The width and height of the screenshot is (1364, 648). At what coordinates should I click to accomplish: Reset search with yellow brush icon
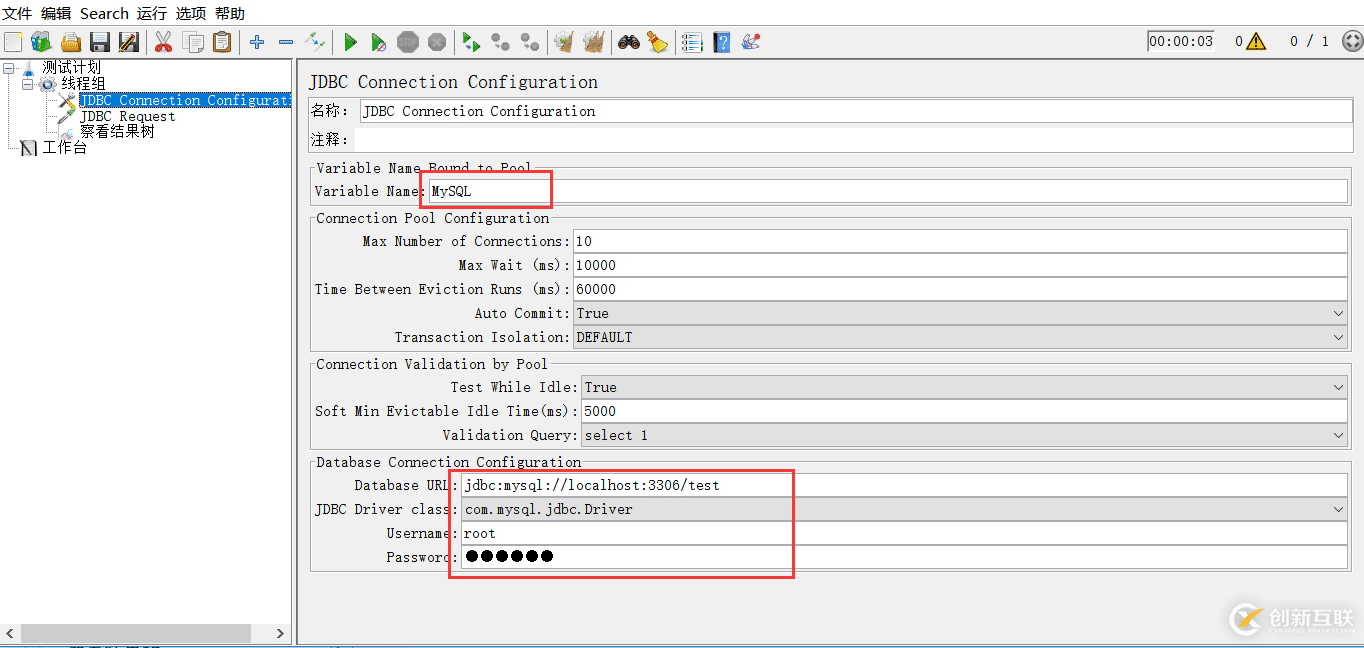(657, 42)
